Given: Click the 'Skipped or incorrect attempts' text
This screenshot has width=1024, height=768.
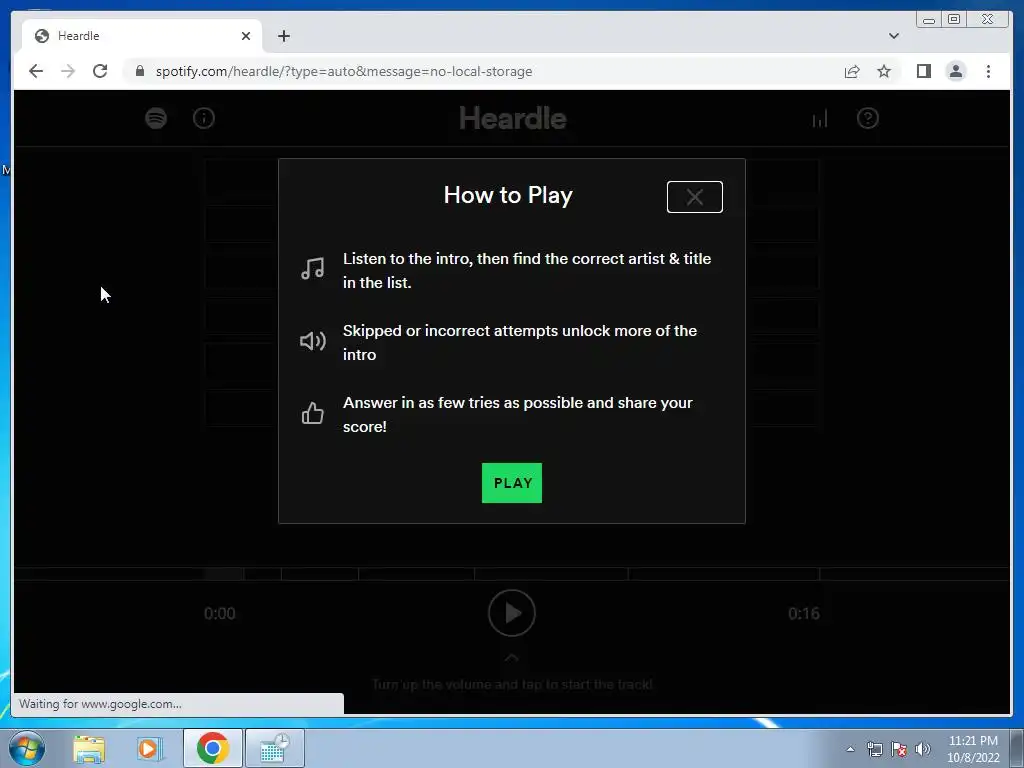Looking at the screenshot, I should (520, 342).
